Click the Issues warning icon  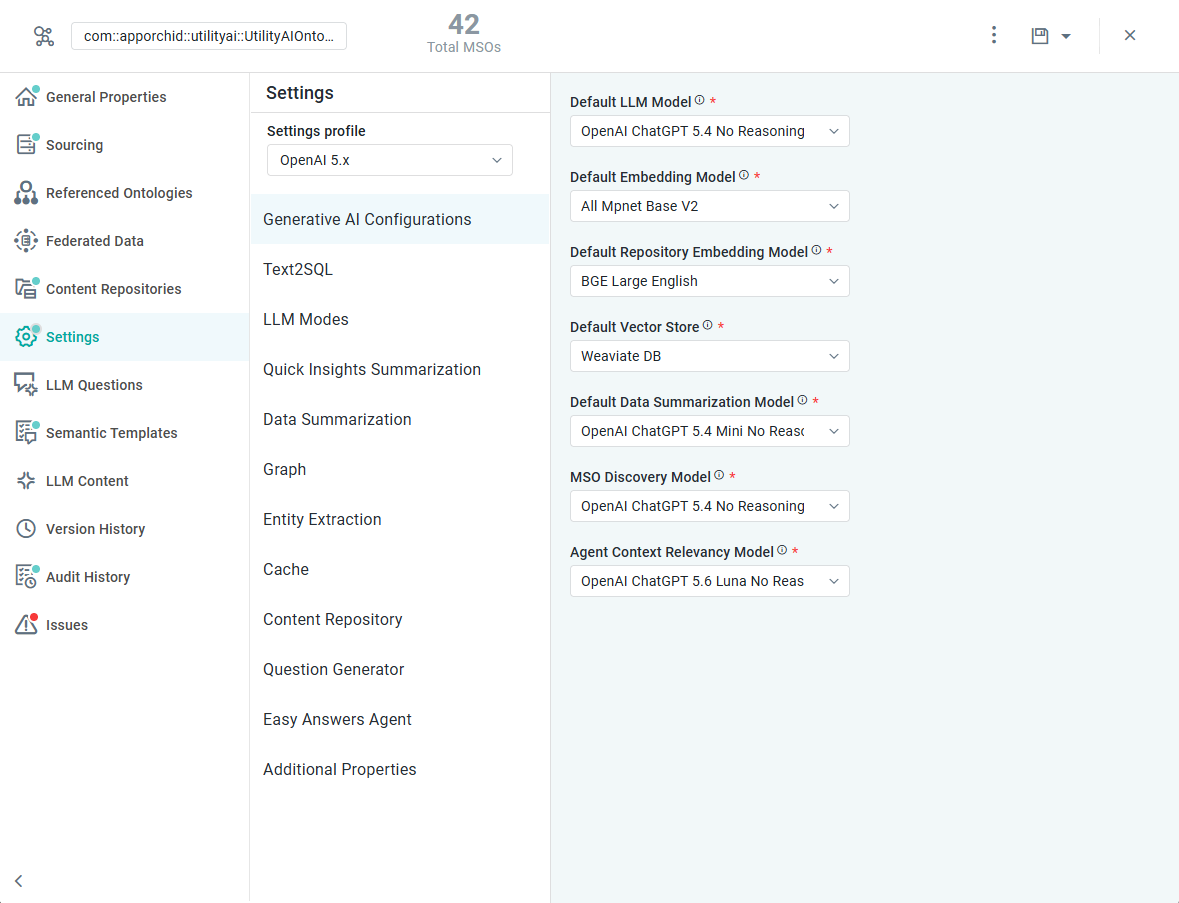coord(26,625)
